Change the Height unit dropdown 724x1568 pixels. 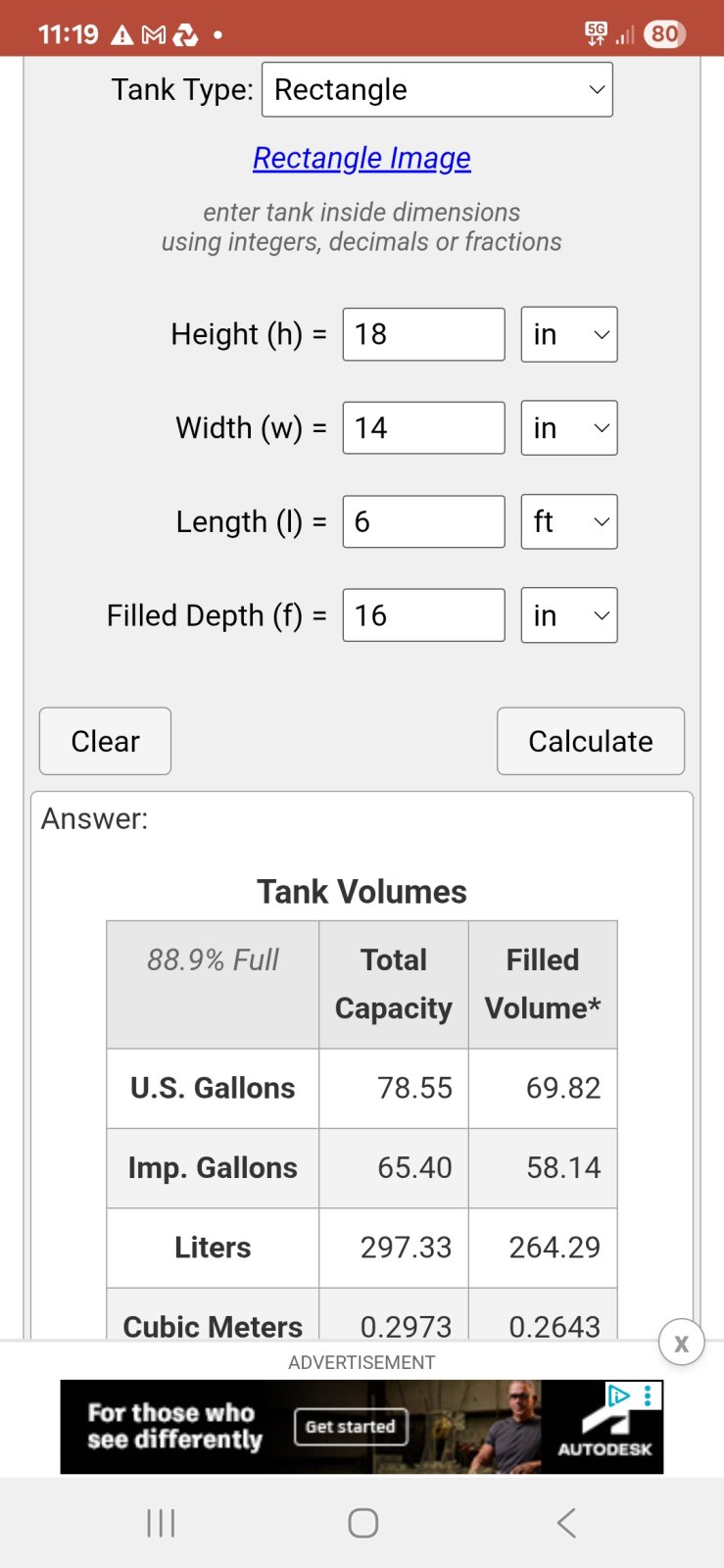[568, 334]
